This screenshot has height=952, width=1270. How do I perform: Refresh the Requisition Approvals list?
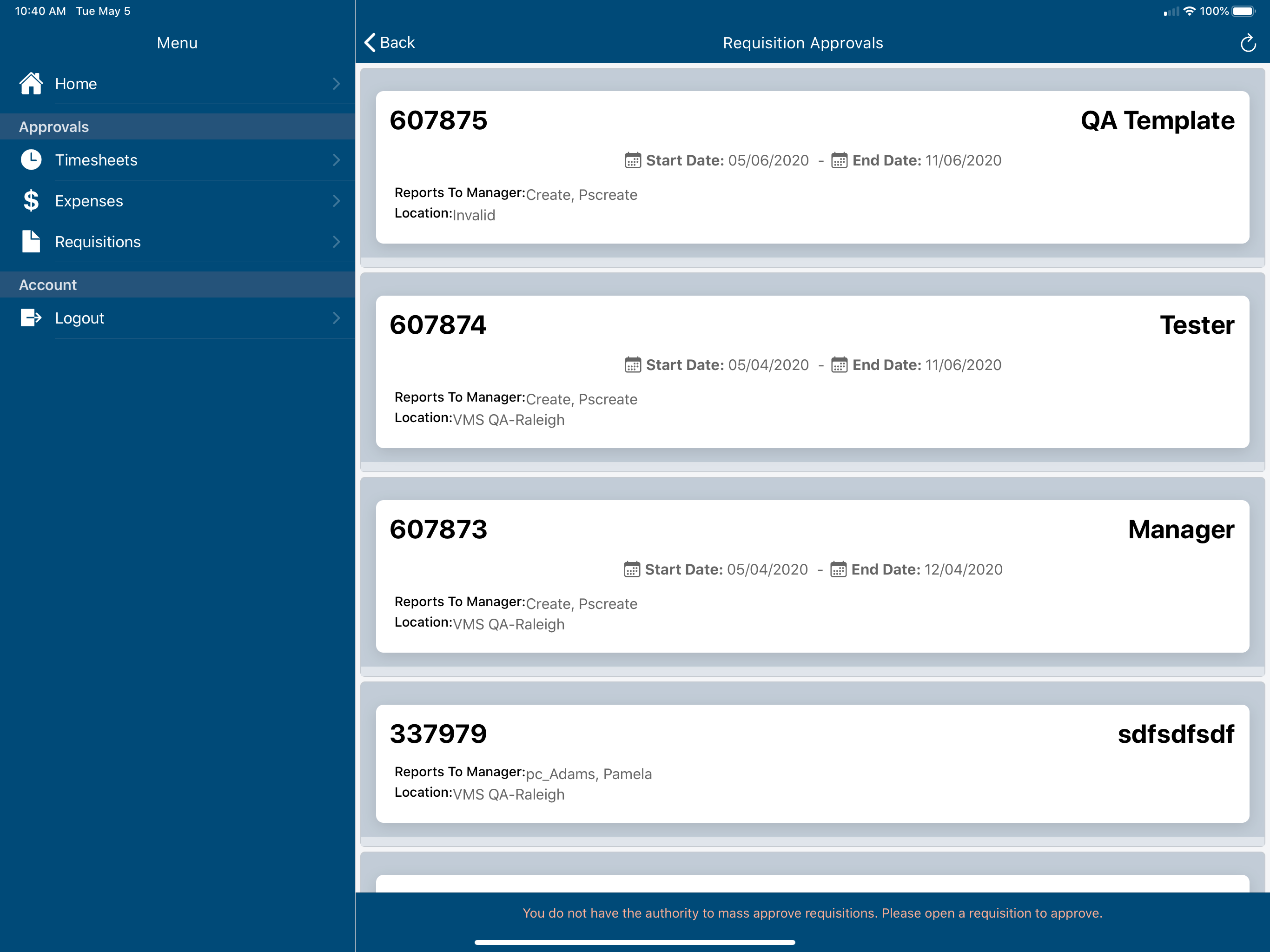[1248, 43]
